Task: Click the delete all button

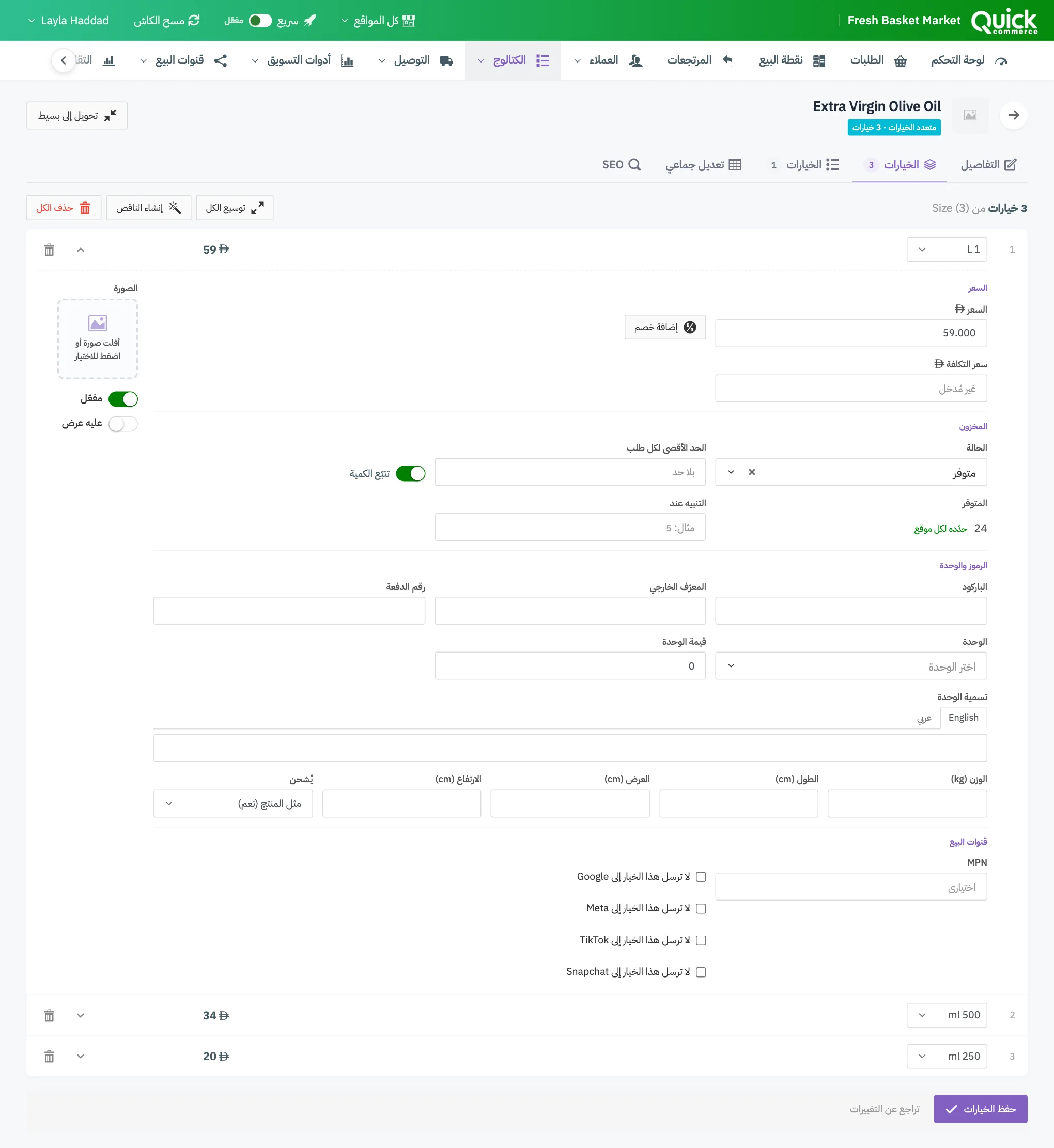Action: [64, 208]
